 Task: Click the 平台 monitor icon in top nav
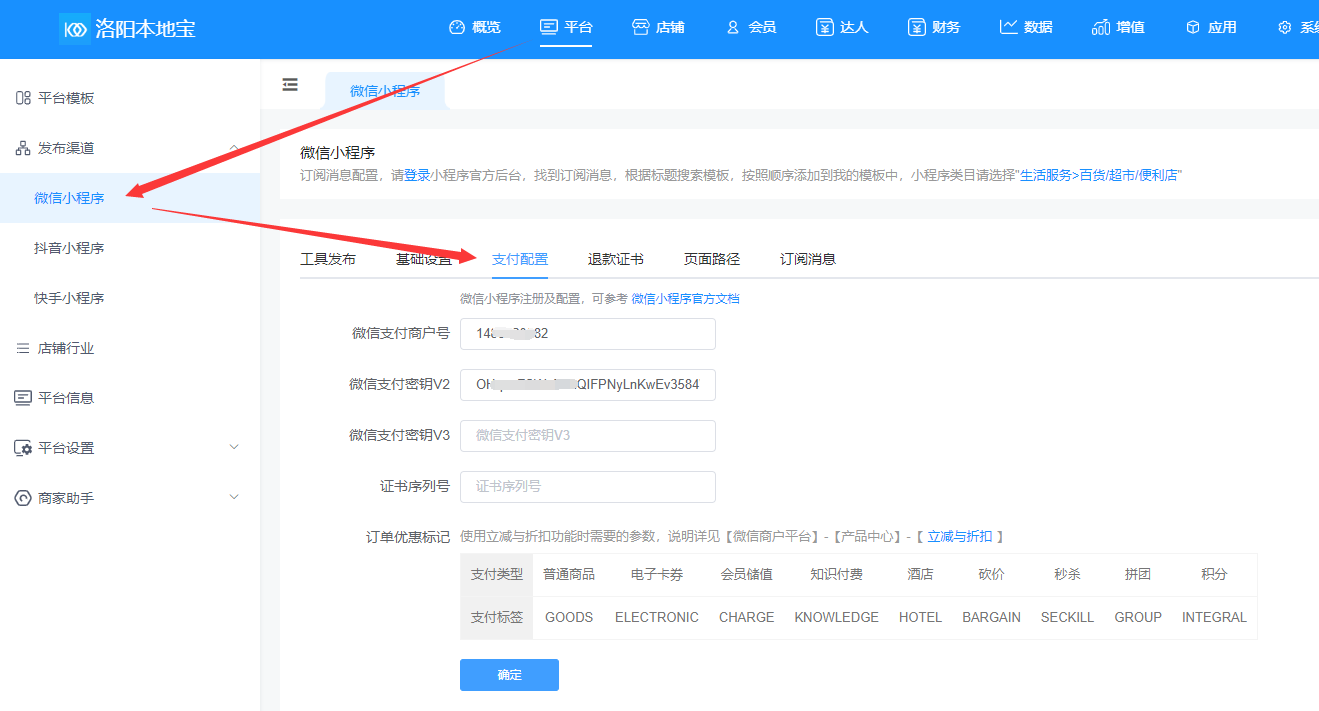(548, 27)
